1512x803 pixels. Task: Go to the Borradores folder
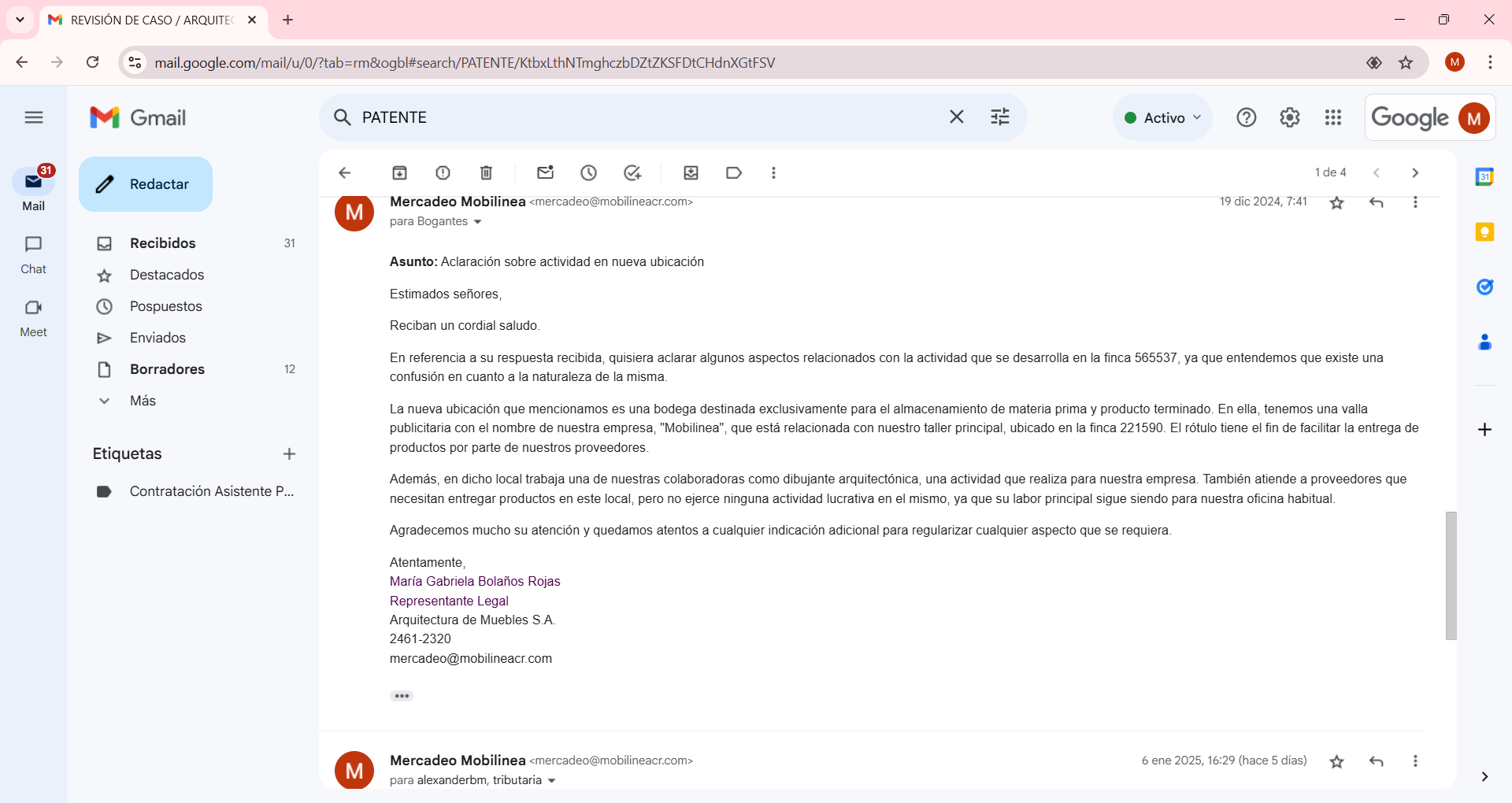pyautogui.click(x=167, y=369)
